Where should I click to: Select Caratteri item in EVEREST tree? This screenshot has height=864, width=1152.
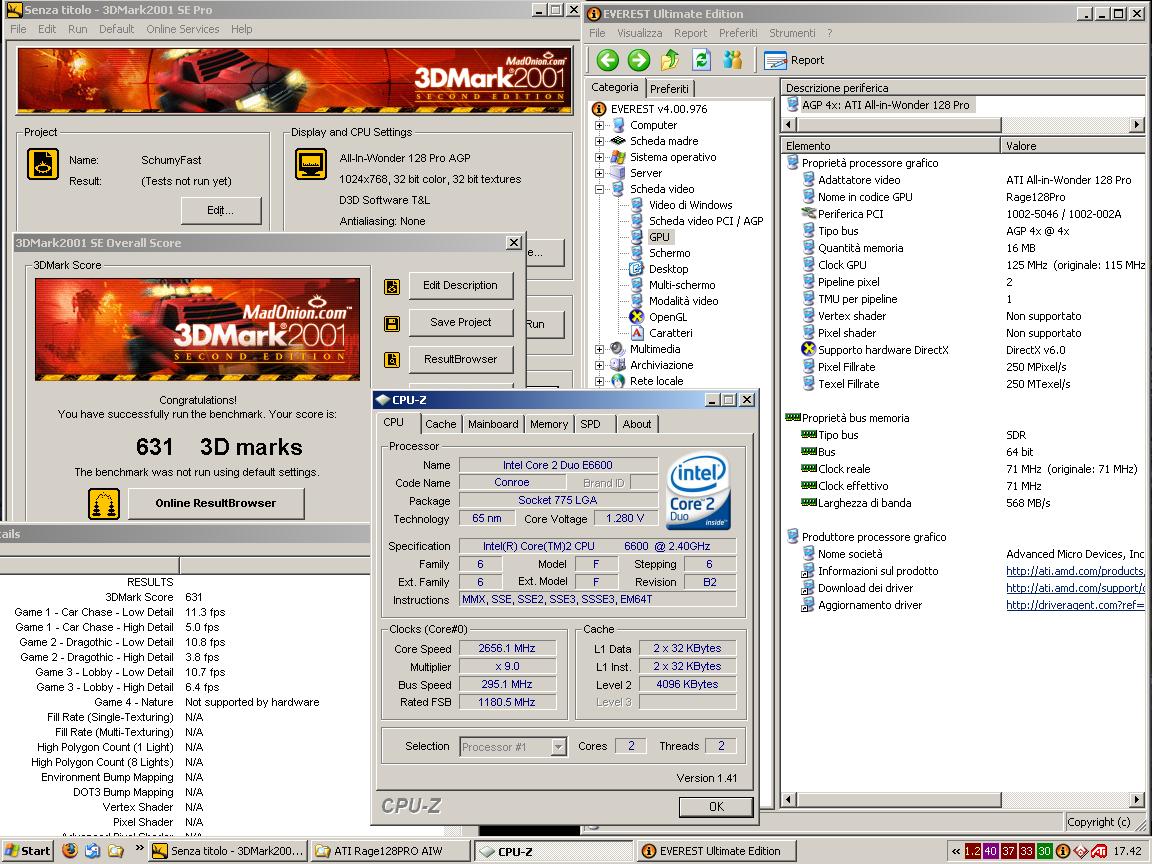(670, 334)
